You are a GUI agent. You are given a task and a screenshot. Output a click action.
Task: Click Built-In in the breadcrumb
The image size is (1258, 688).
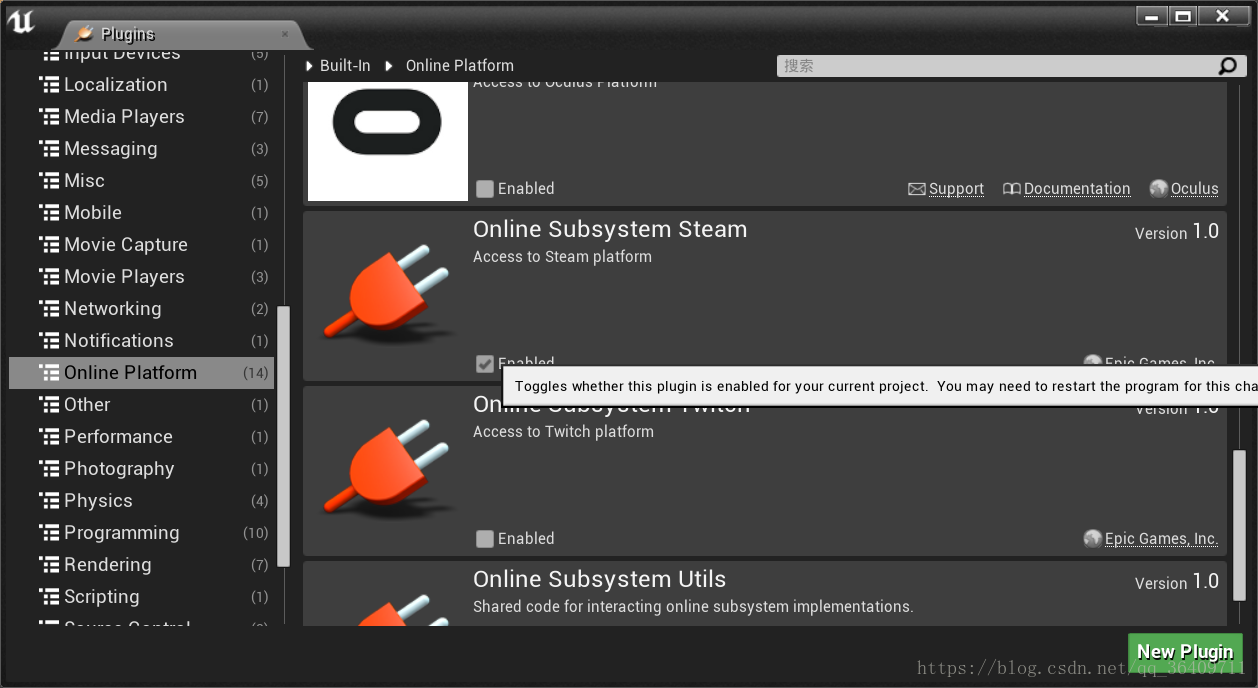pos(345,66)
